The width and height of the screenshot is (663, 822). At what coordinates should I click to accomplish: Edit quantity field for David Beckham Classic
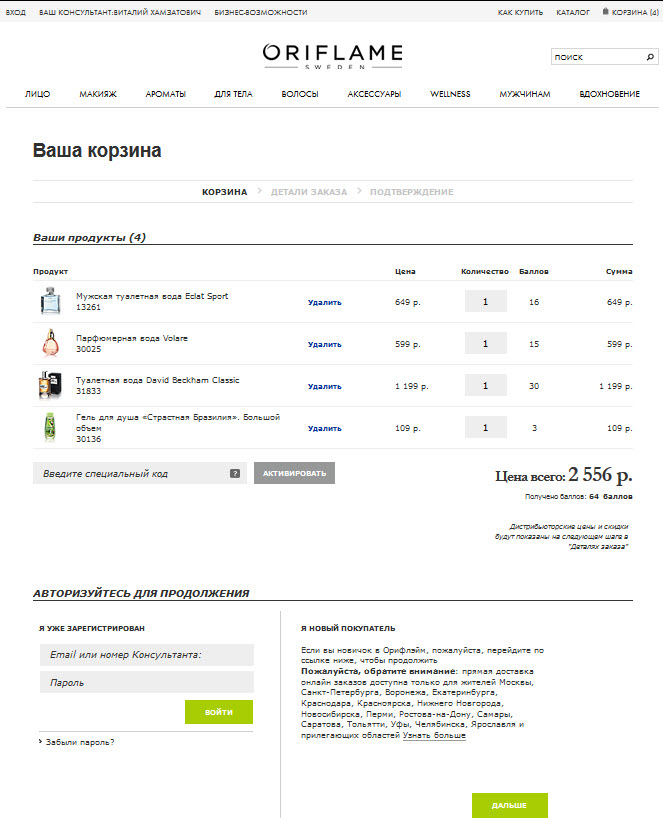[x=485, y=385]
